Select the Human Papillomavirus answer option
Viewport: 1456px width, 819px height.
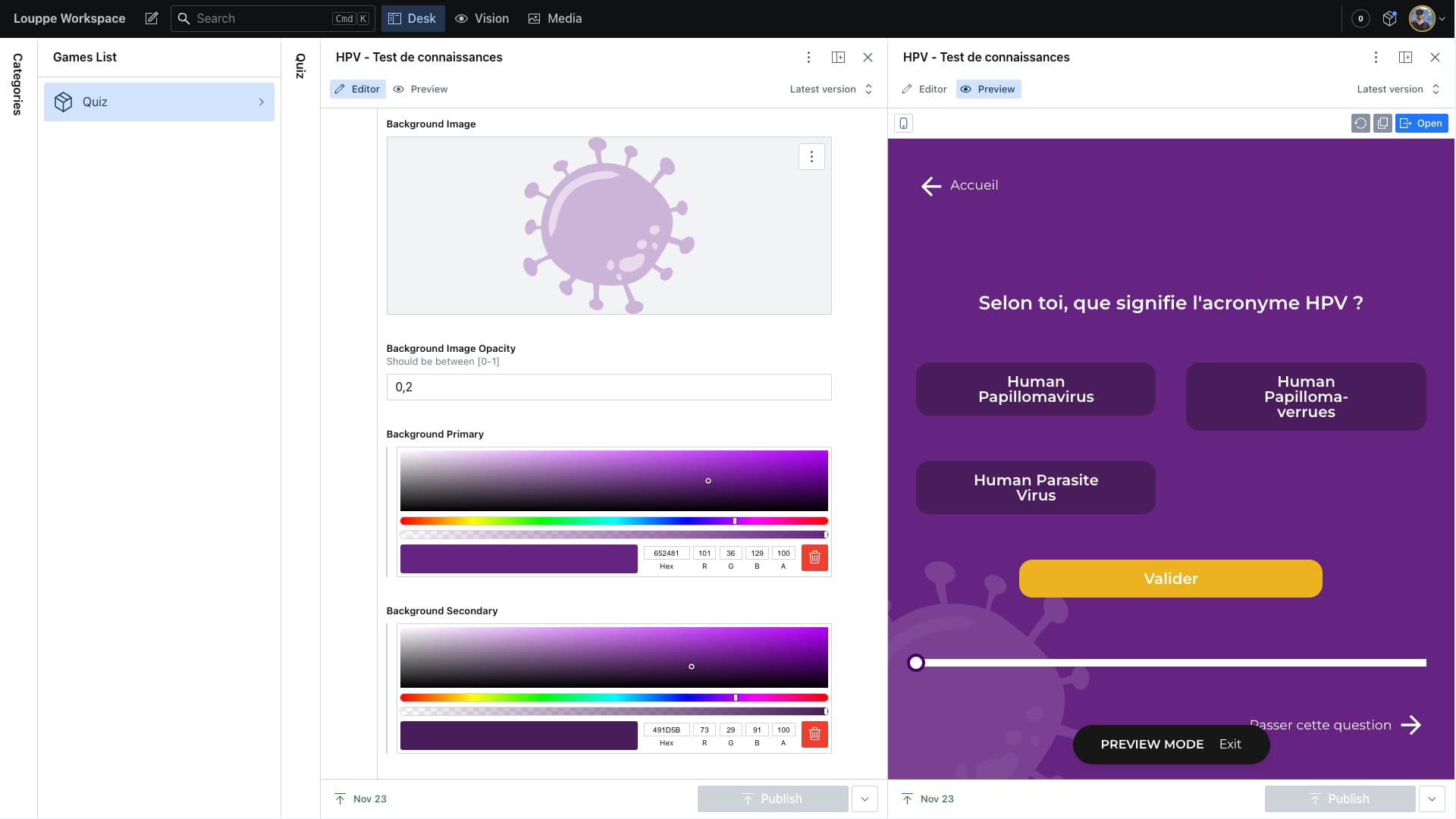(x=1036, y=389)
